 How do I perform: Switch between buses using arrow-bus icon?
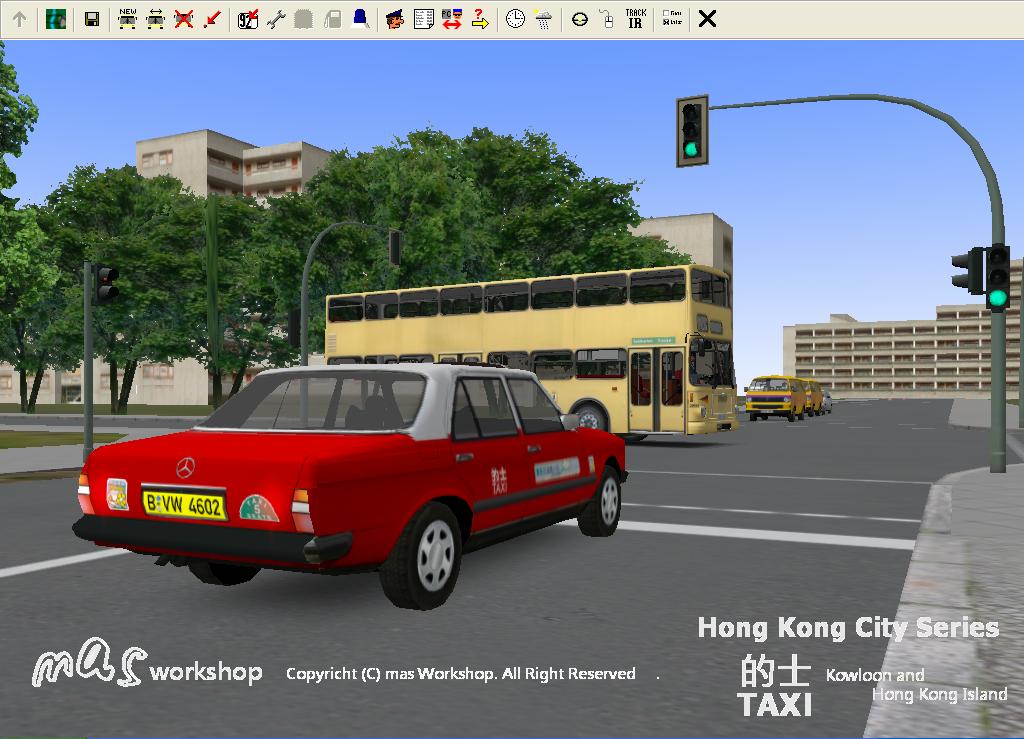pos(155,20)
